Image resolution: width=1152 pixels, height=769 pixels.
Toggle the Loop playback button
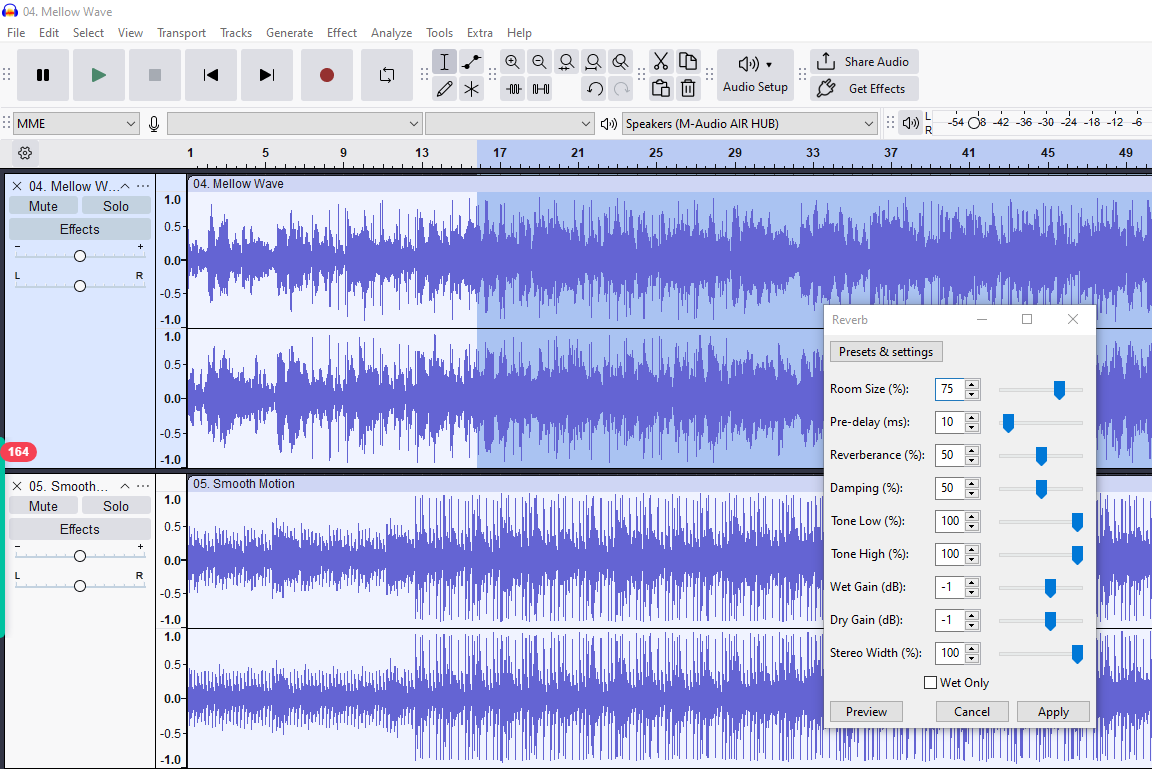click(x=386, y=75)
